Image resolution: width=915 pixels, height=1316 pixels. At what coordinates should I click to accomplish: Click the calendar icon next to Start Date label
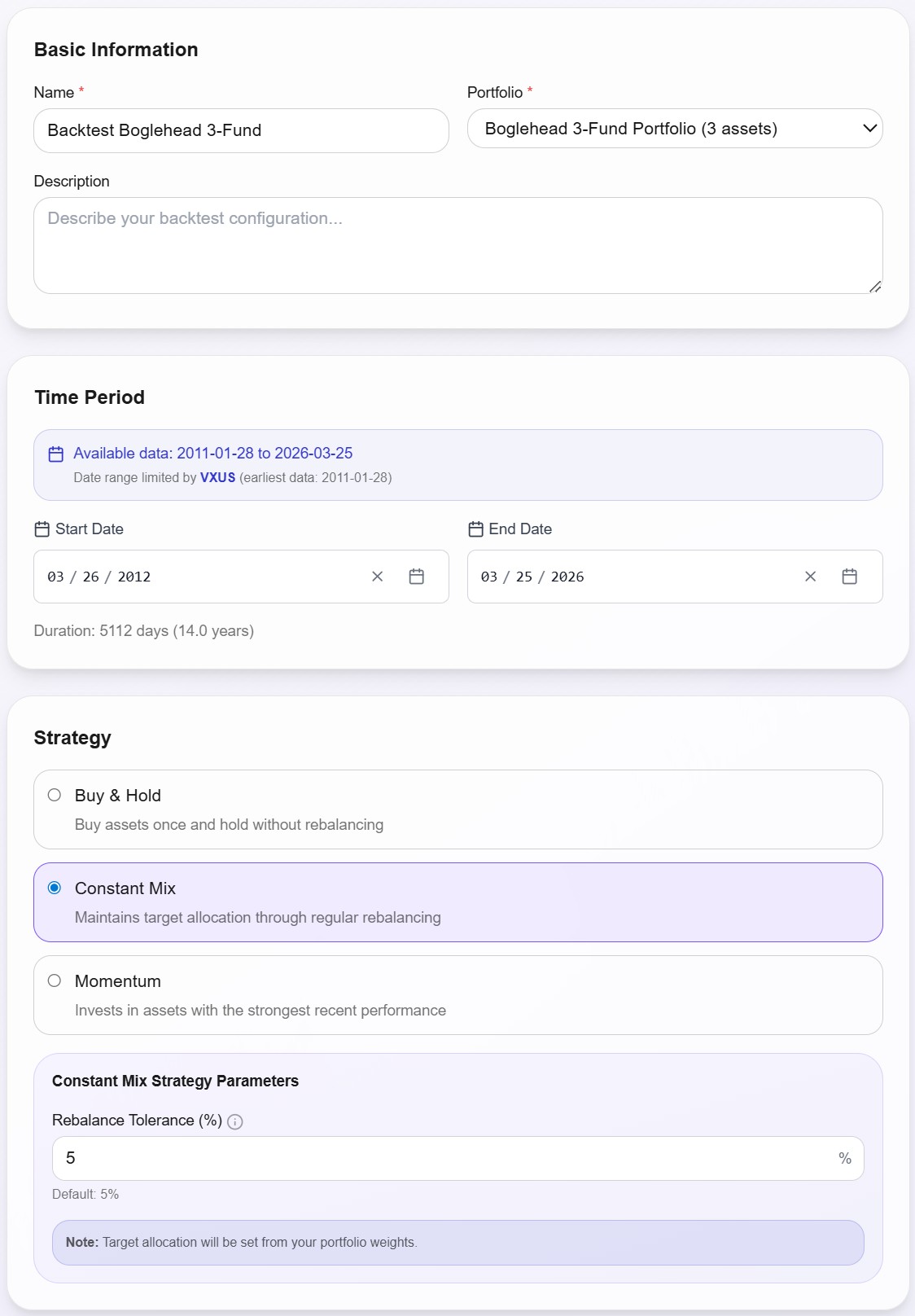click(42, 529)
